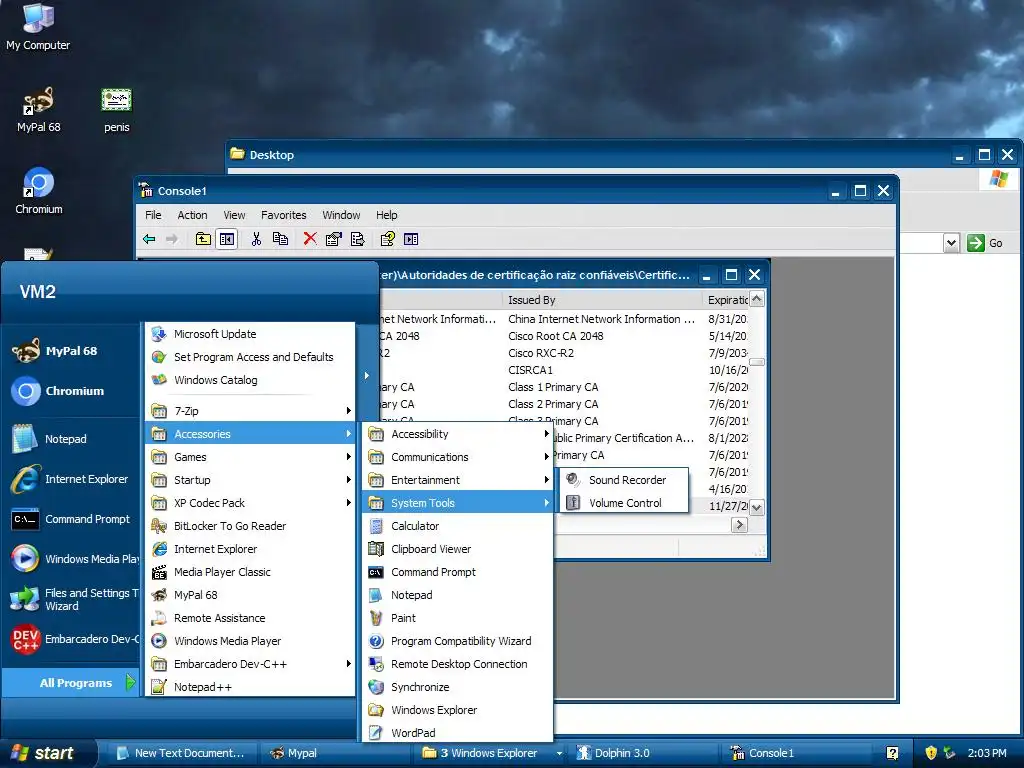Launch Paint from Accessories
This screenshot has width=1024, height=768.
(x=458, y=618)
